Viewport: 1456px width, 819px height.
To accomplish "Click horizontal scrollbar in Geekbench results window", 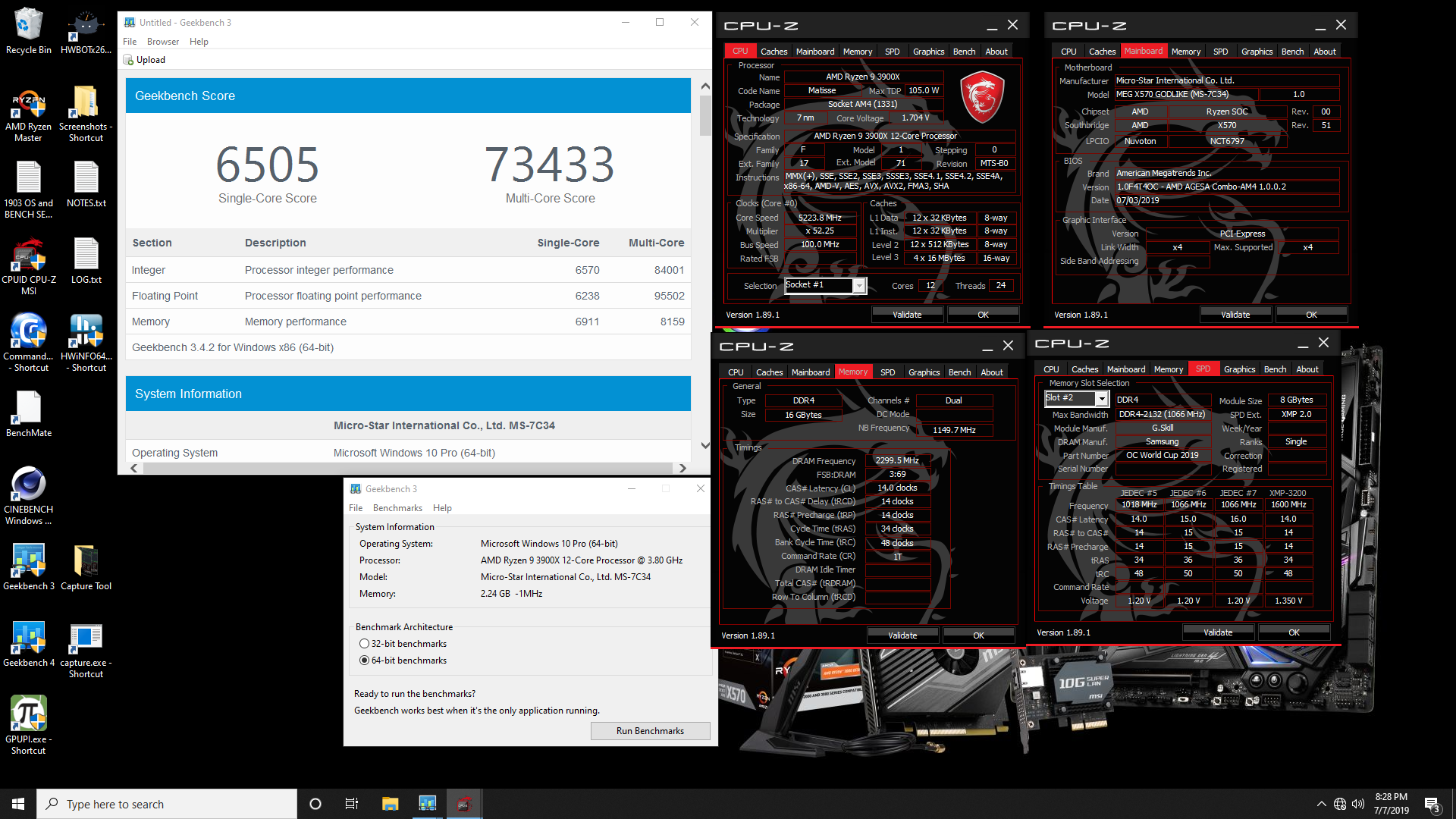I will tap(408, 468).
